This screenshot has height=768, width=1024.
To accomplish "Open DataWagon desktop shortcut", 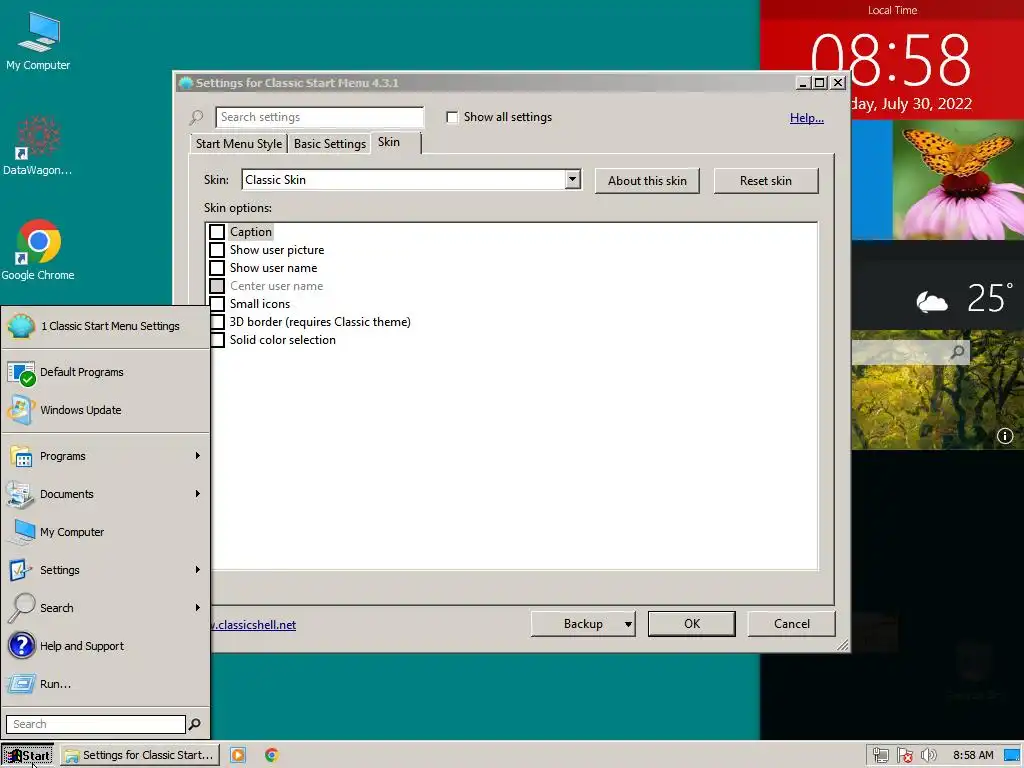I will [37, 145].
